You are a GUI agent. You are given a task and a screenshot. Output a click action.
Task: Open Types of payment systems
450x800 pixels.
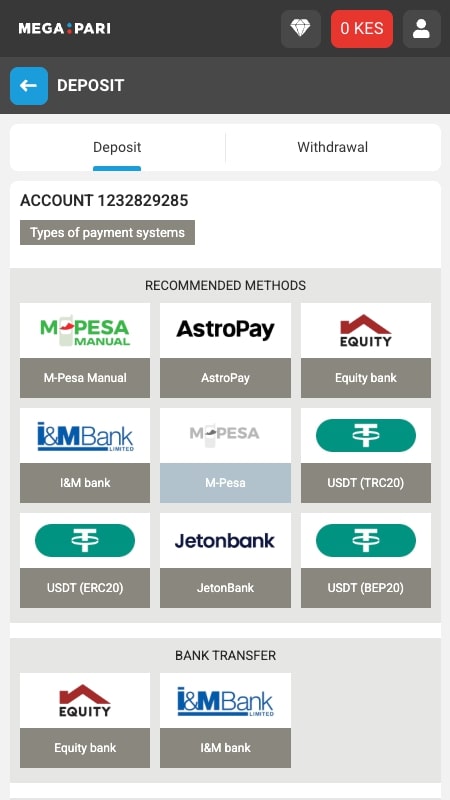click(x=107, y=233)
